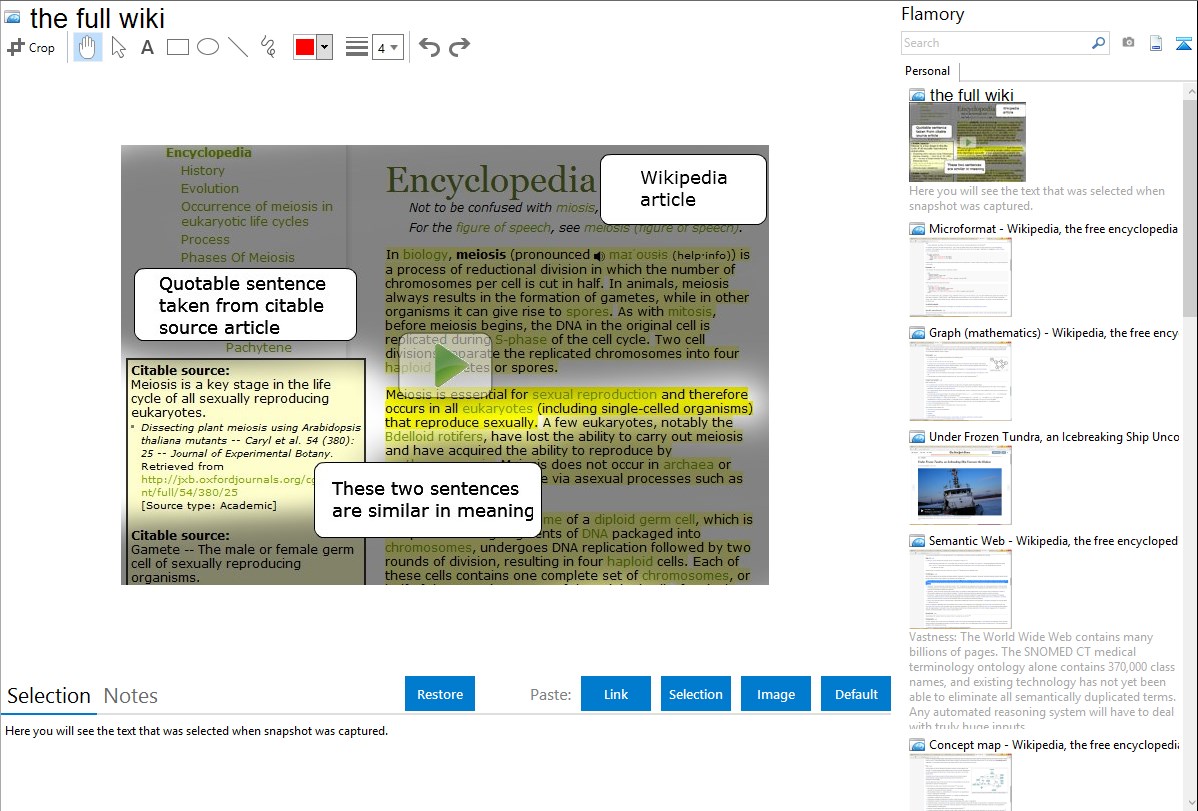Click the camera capture icon

[1128, 43]
